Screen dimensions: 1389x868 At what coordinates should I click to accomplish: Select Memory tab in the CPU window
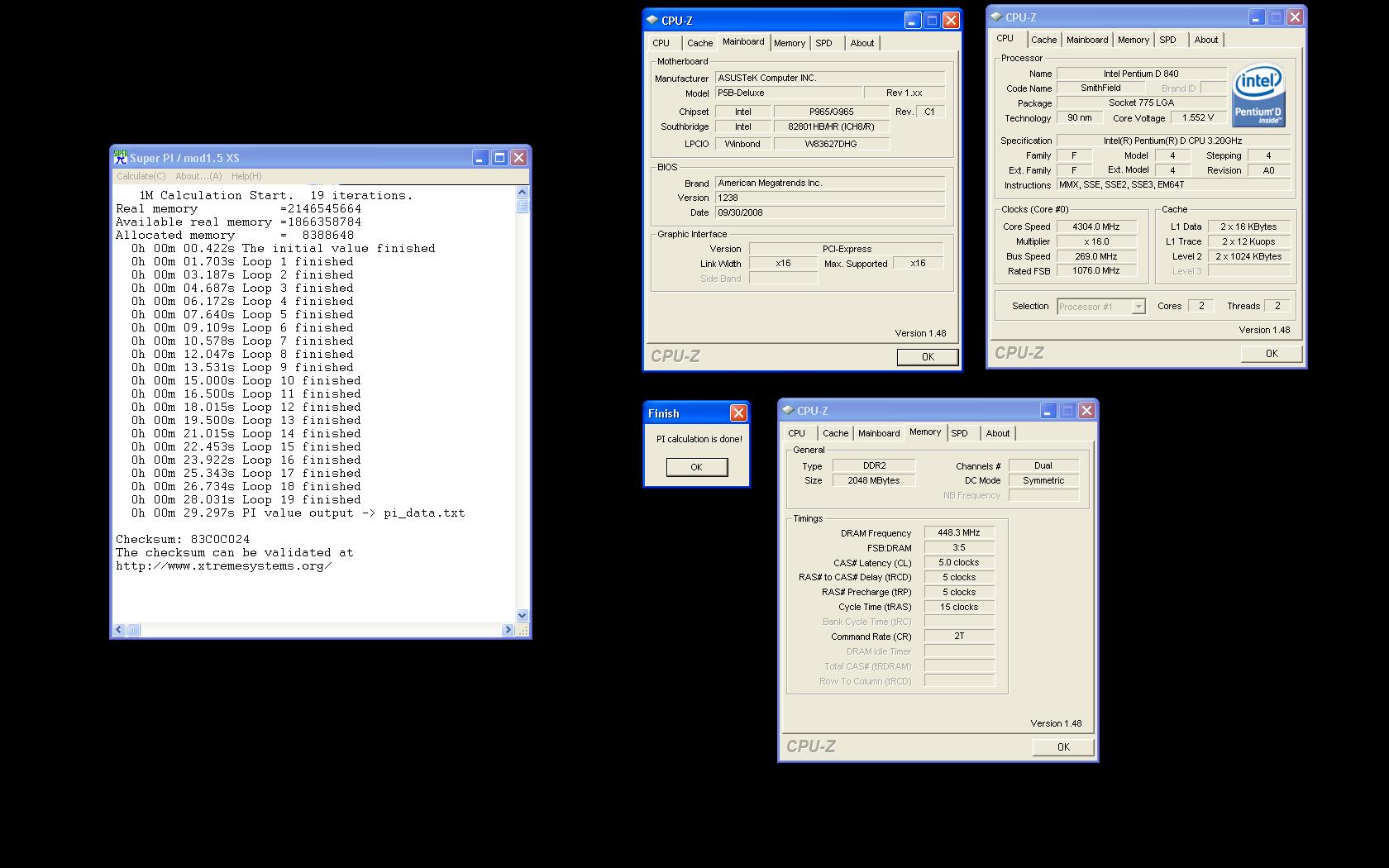point(1134,40)
